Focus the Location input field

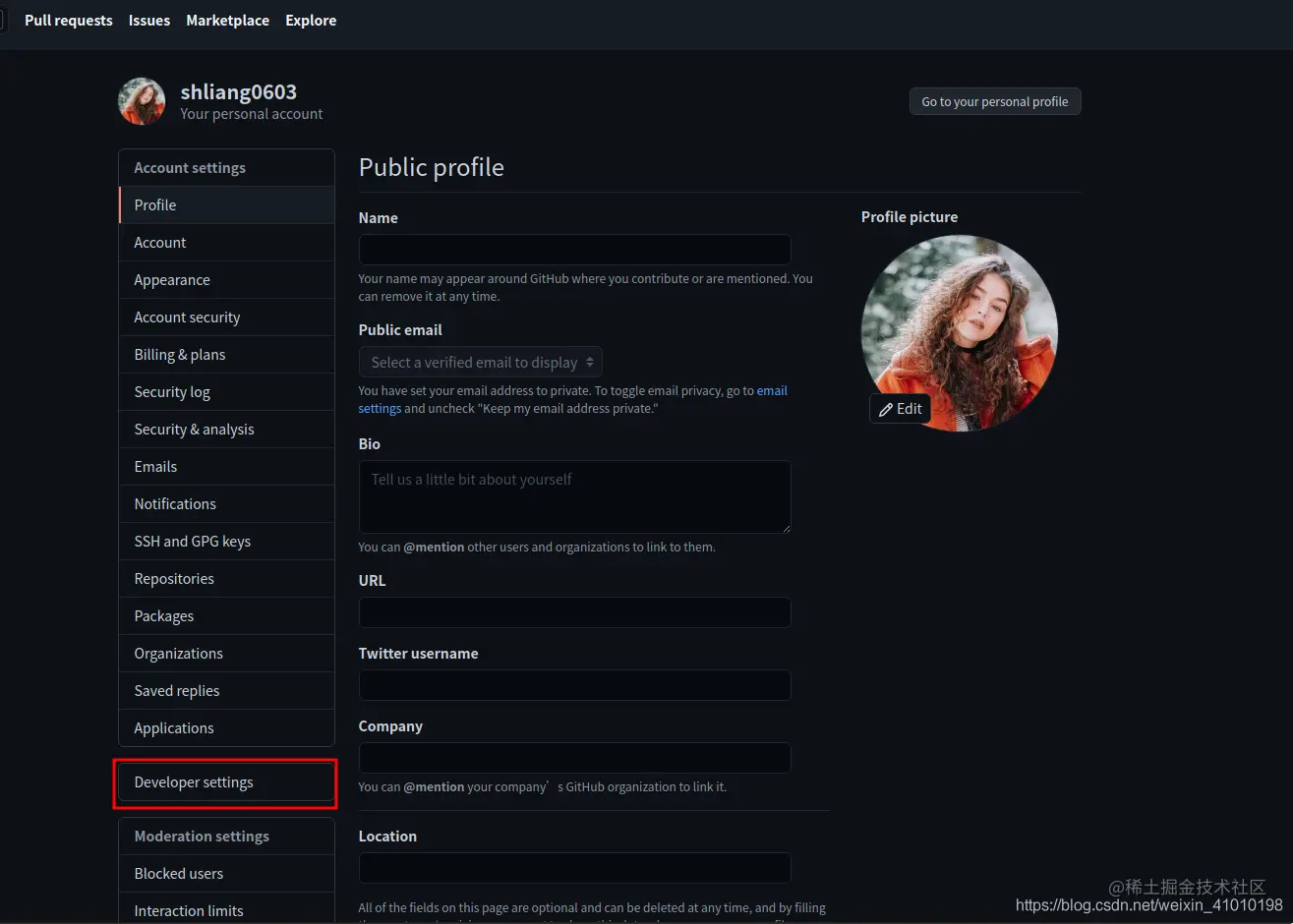pos(575,867)
